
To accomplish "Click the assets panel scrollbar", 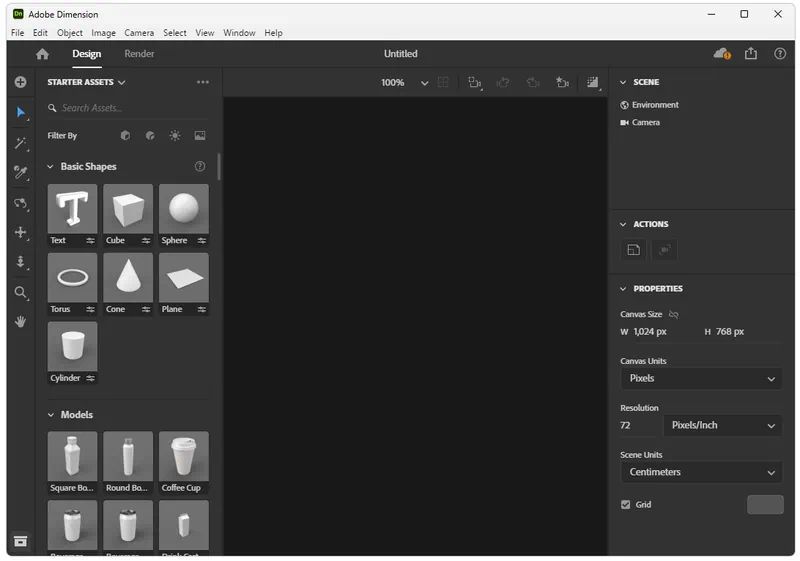I will click(219, 167).
